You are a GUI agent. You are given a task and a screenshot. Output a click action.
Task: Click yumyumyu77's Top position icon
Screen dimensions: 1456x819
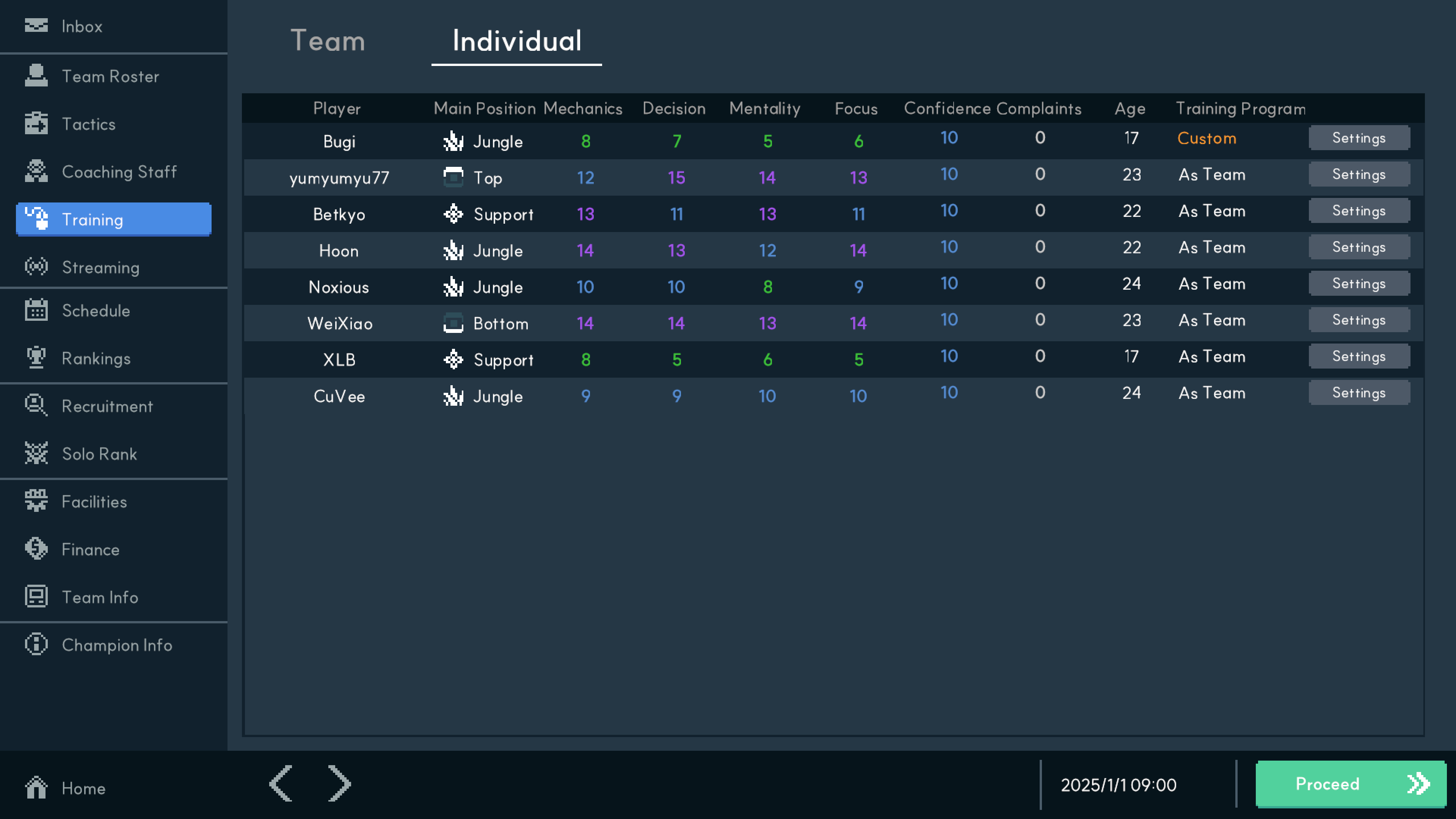(453, 177)
